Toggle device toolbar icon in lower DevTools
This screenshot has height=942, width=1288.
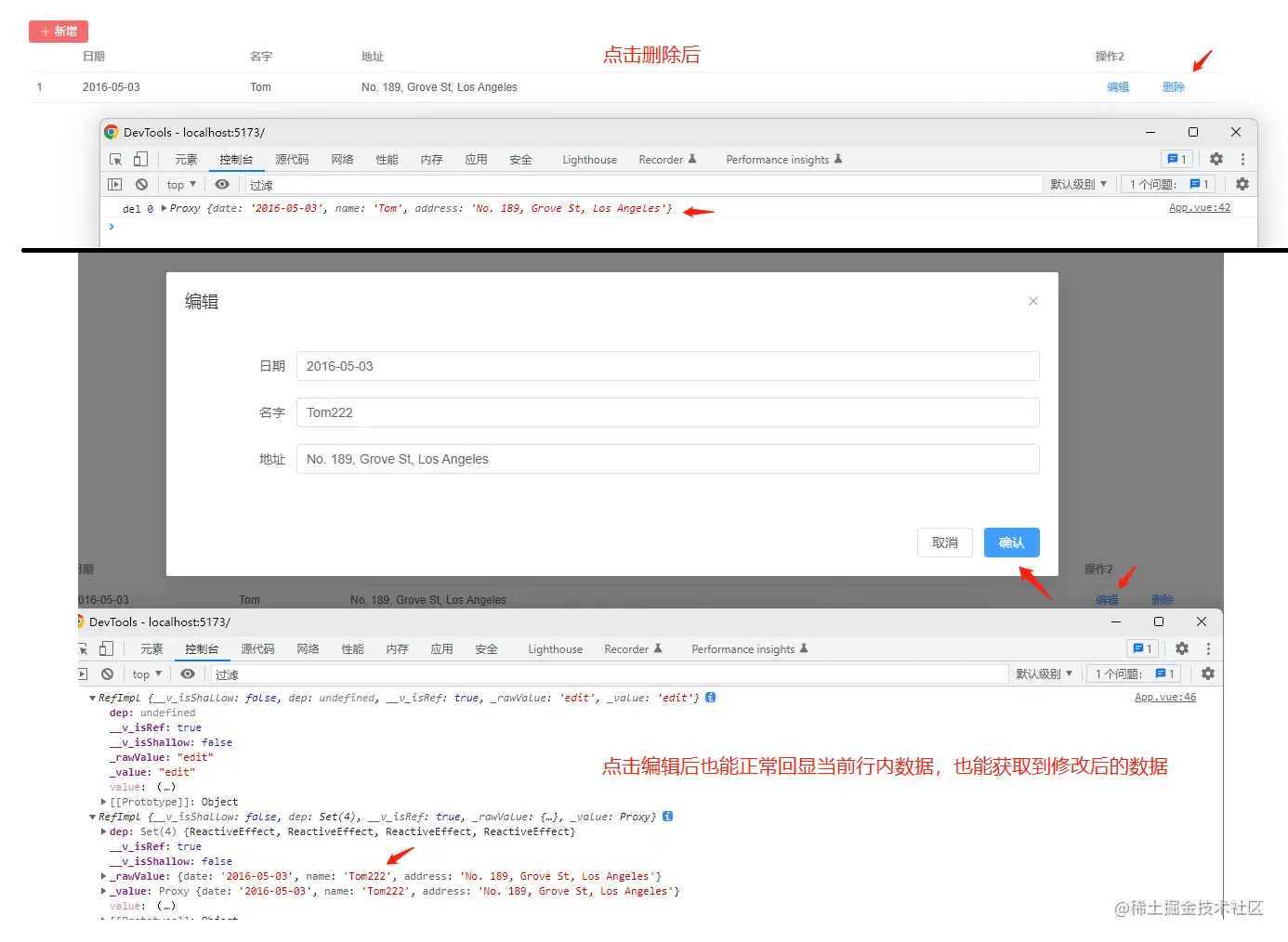click(x=106, y=649)
